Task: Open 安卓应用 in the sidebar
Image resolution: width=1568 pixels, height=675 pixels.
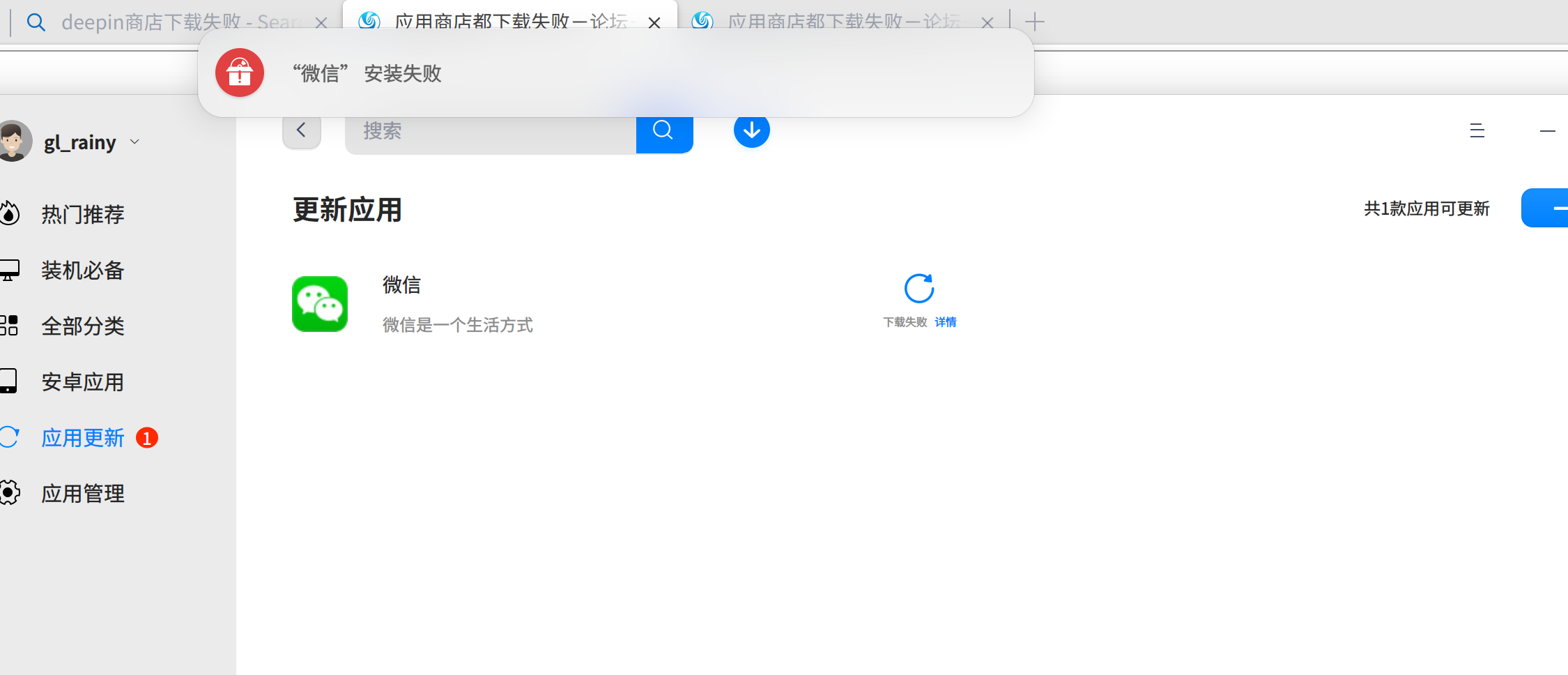Action: point(83,381)
